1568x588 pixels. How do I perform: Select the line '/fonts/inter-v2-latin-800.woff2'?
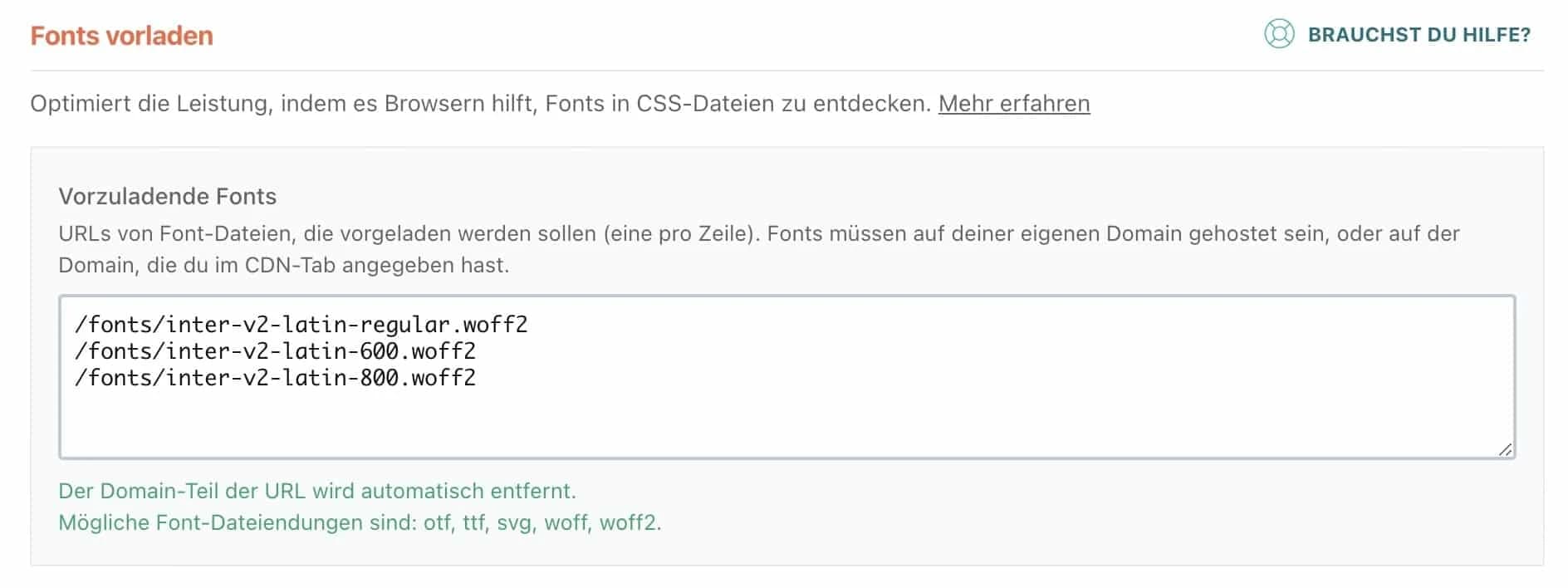276,377
